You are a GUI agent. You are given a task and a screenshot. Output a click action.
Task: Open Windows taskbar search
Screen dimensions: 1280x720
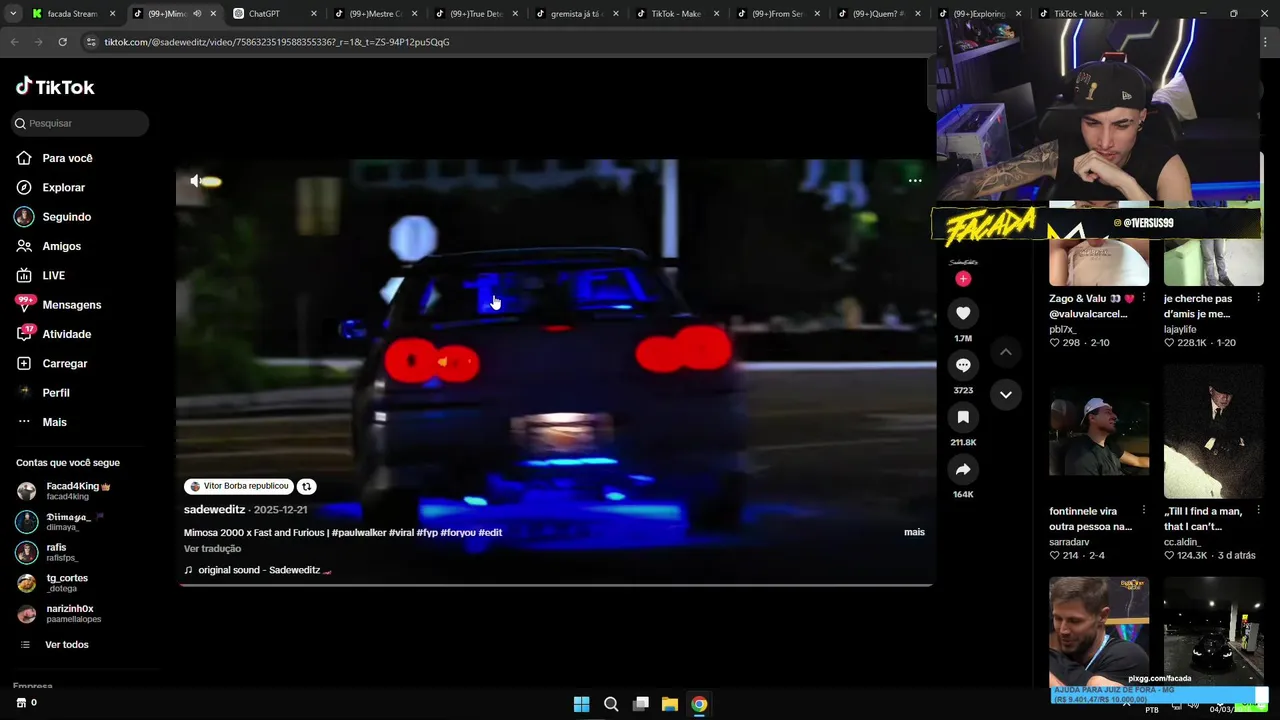coord(611,704)
